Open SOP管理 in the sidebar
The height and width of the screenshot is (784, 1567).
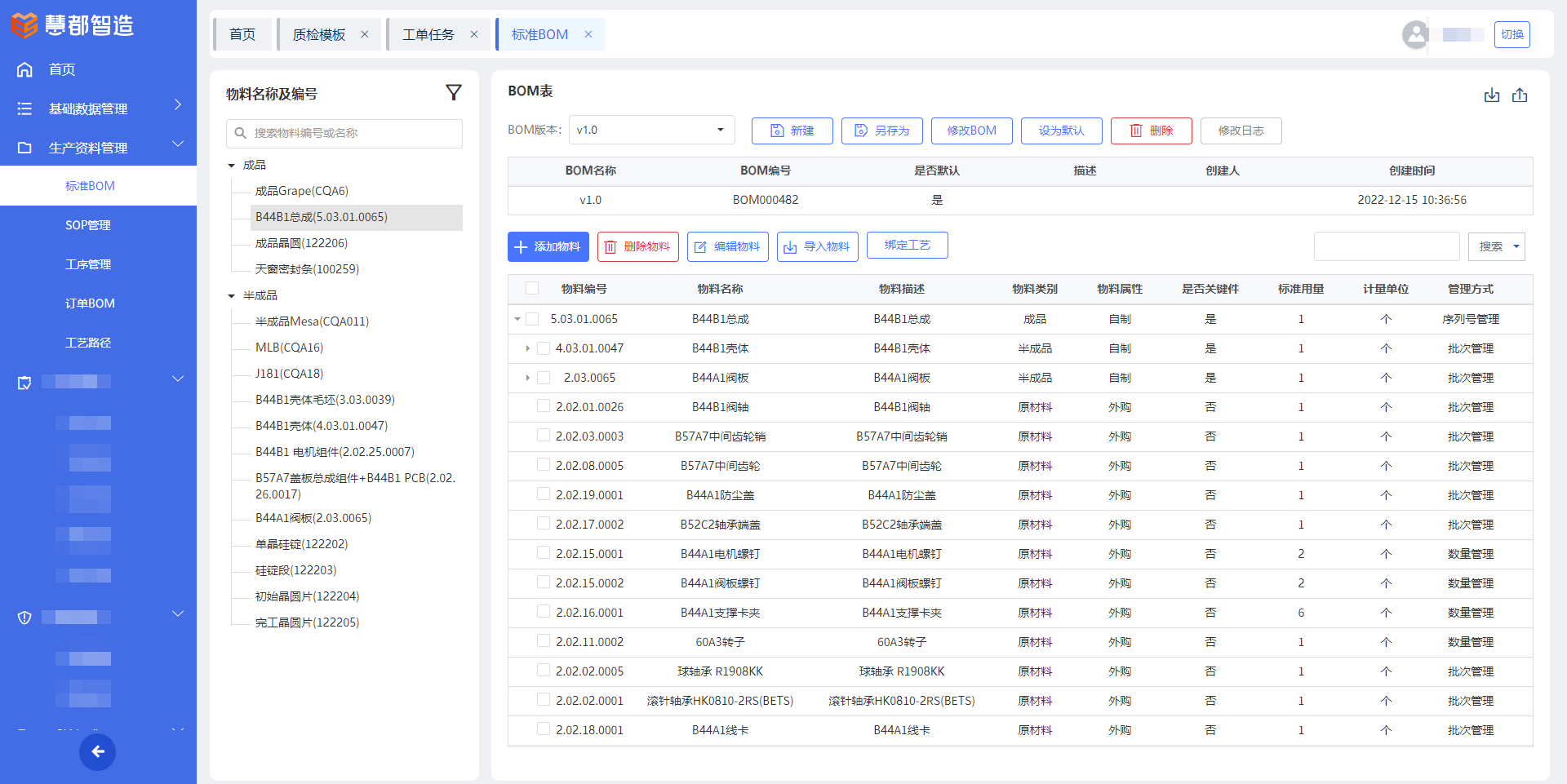(x=88, y=225)
